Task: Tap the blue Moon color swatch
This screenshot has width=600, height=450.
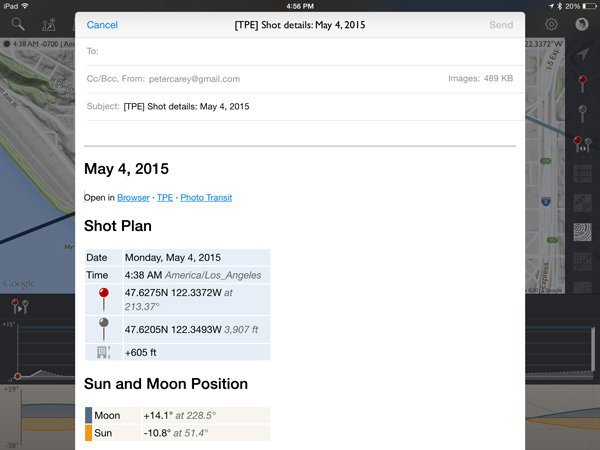Action: [x=89, y=415]
